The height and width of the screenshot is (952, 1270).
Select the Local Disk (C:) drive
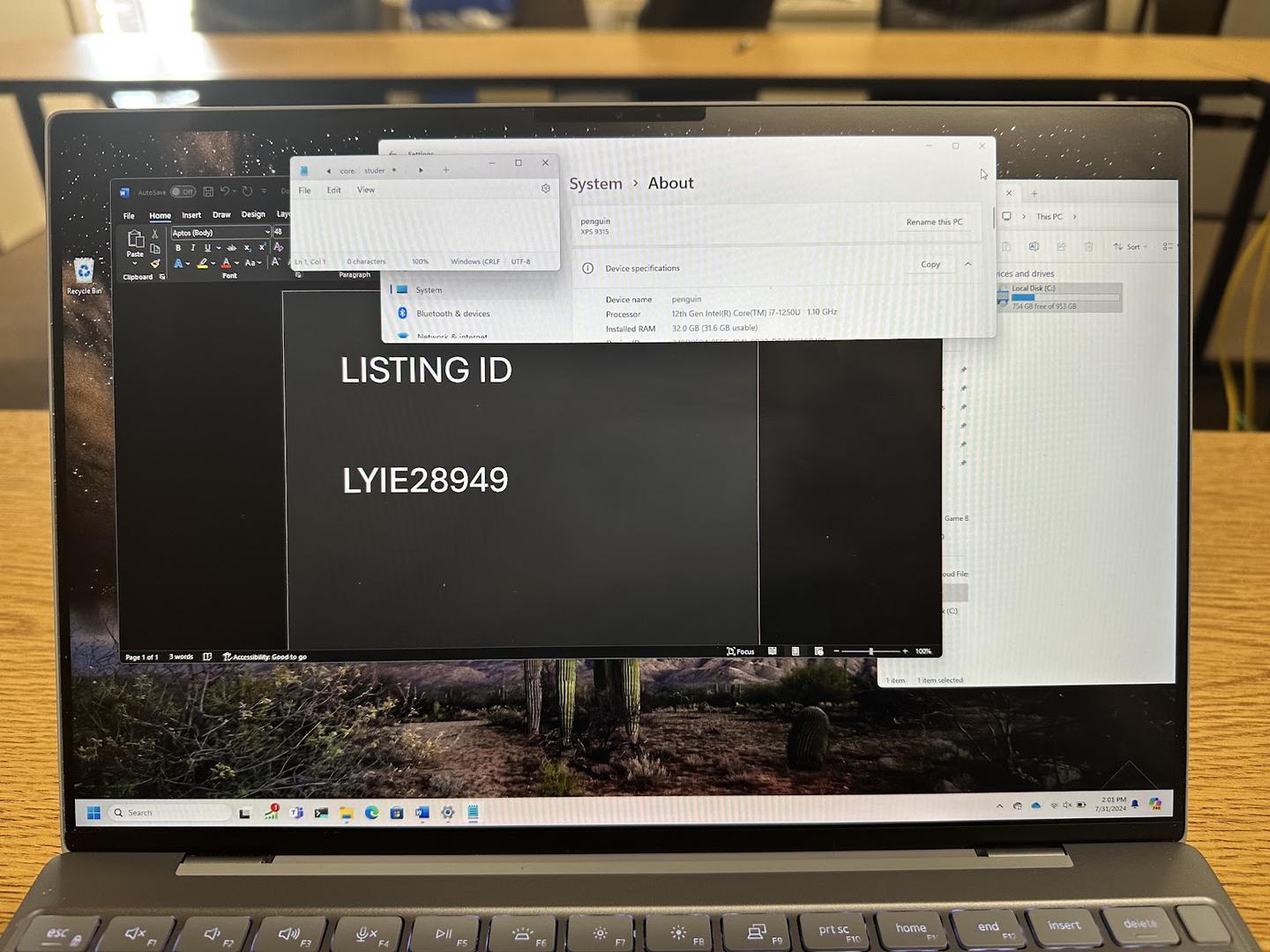(x=1059, y=297)
